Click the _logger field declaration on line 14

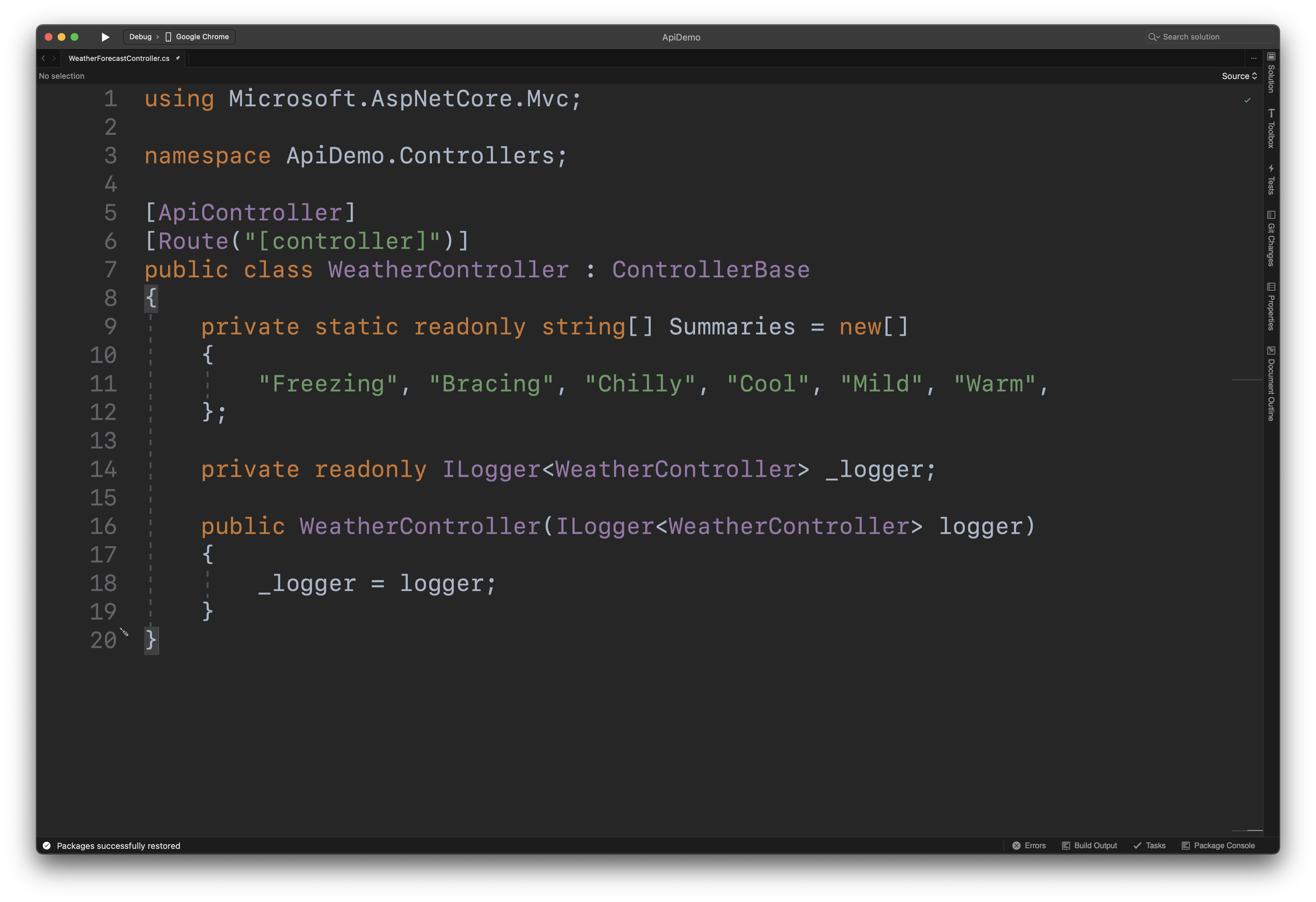click(874, 470)
